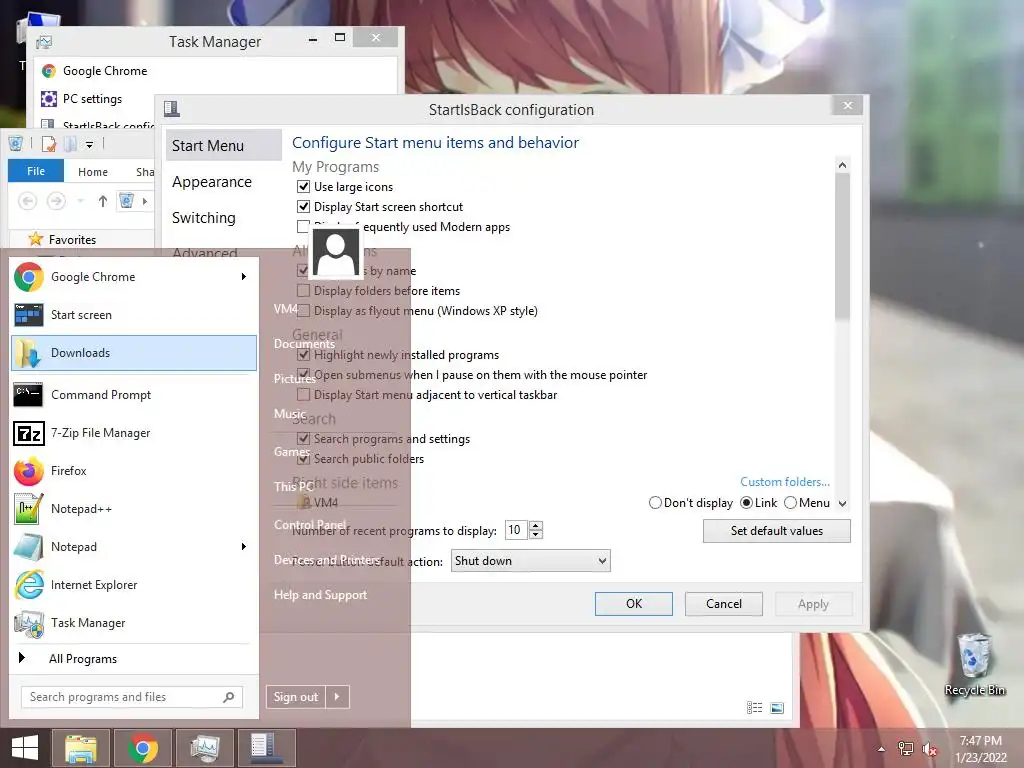Toggle Display Start menu adjacent to vertical taskbar
This screenshot has height=768, width=1024.
pos(303,394)
